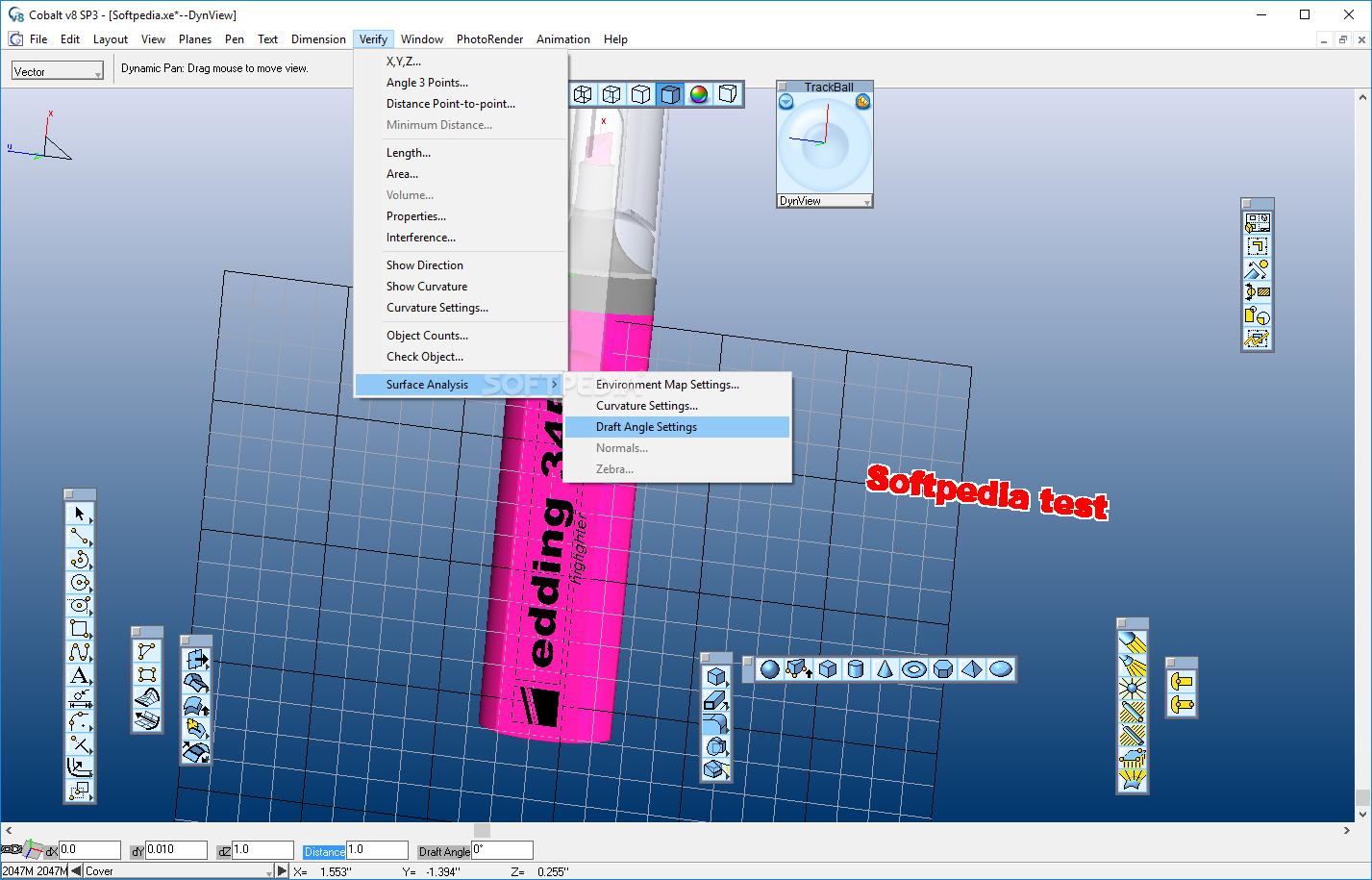1372x880 pixels.
Task: Select the sphere primitive tool
Action: point(769,669)
